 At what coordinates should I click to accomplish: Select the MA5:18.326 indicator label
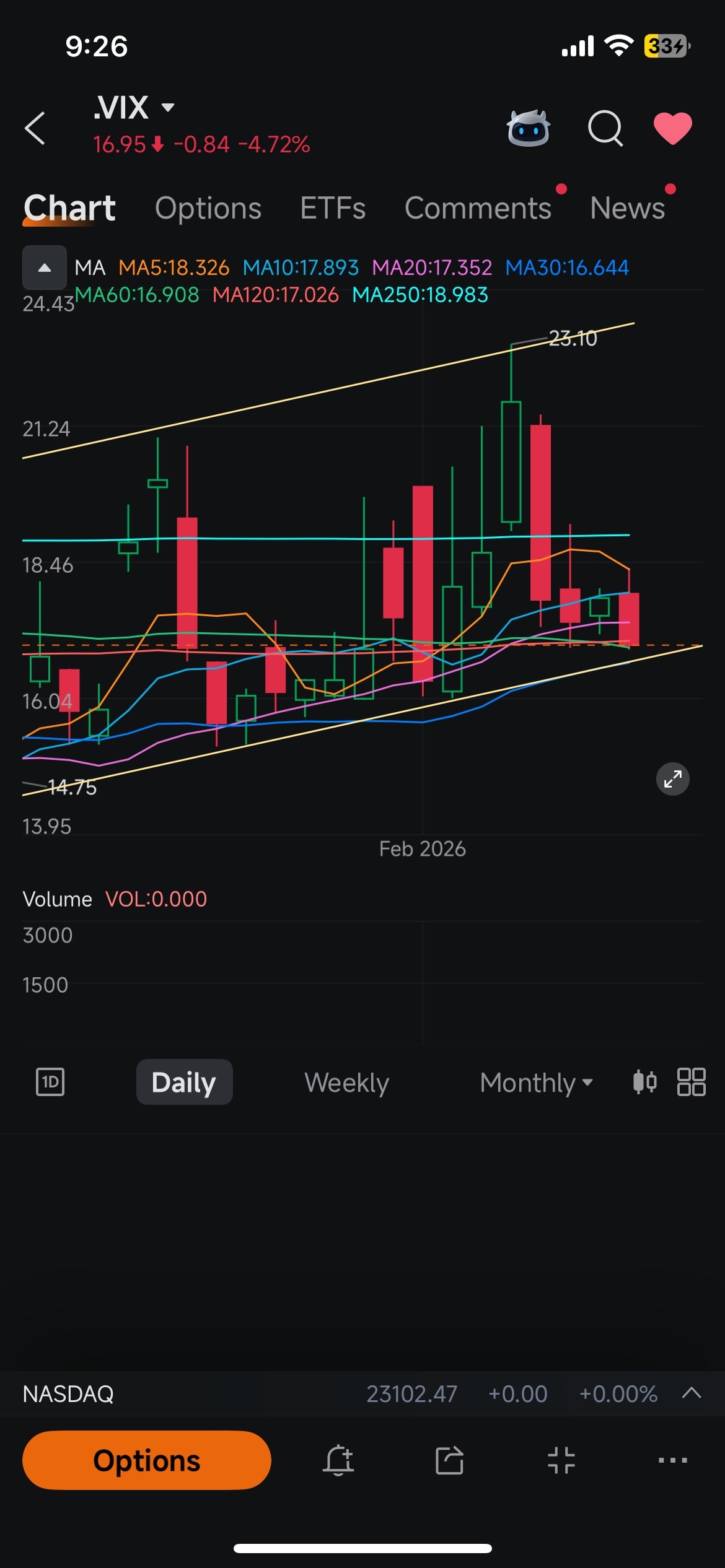tap(174, 268)
